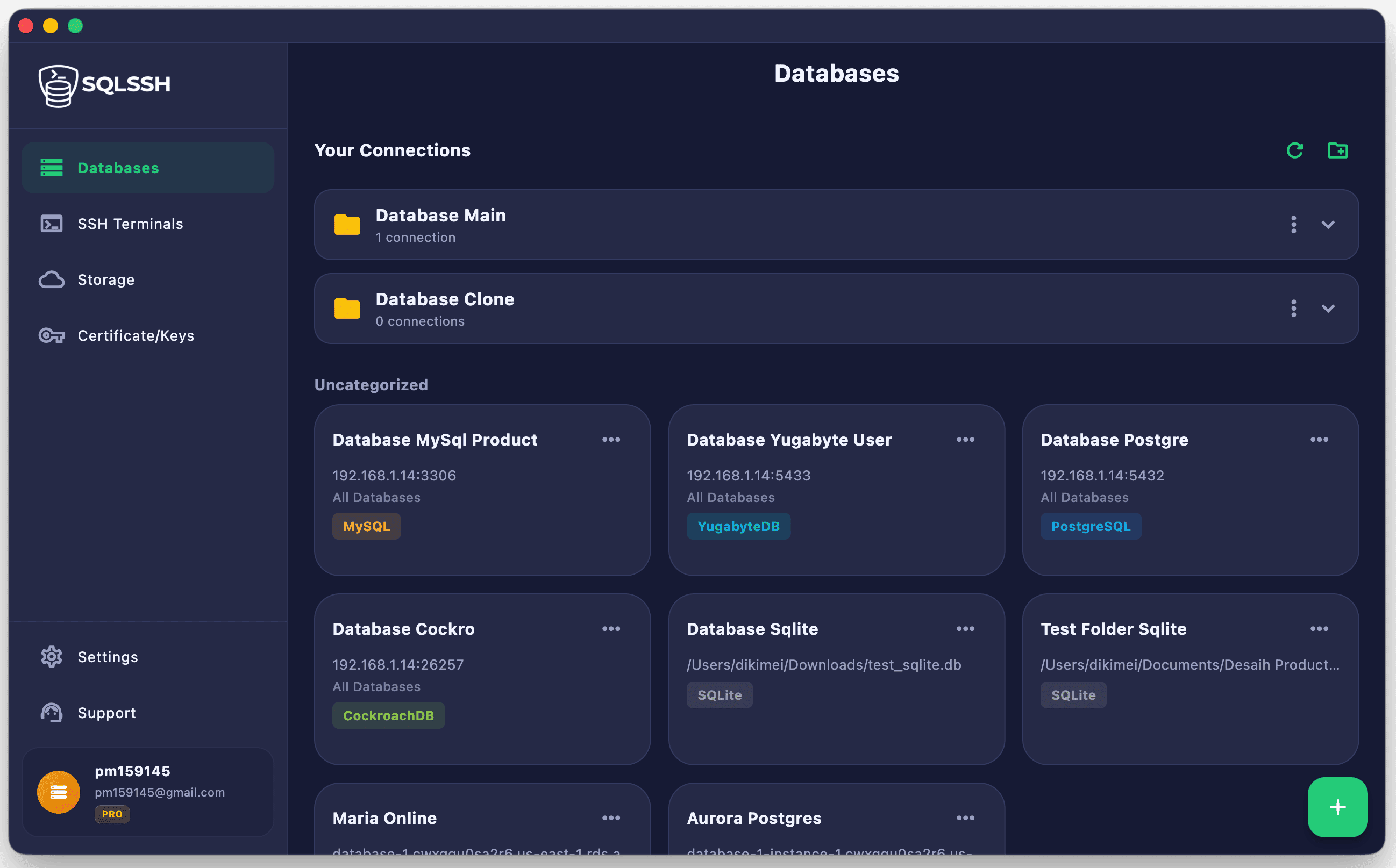Screen dimensions: 1396x868
Task: Open more options for Database Cockro
Action: (611, 629)
